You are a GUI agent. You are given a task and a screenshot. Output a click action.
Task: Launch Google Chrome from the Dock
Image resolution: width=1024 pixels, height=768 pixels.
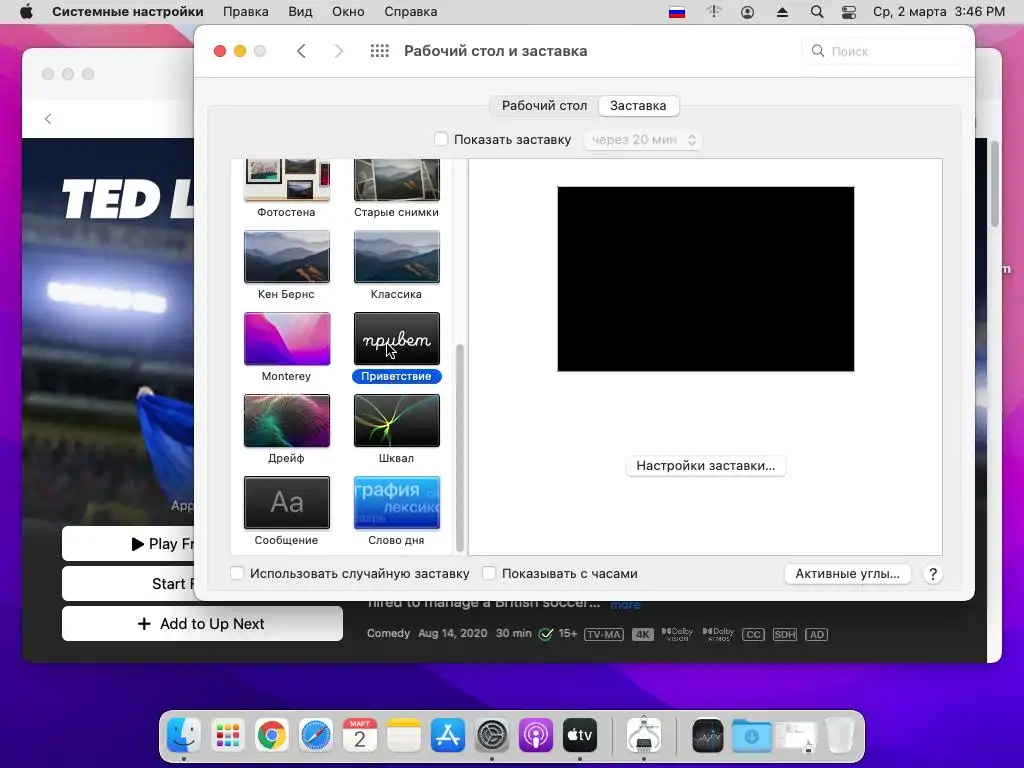coord(272,736)
